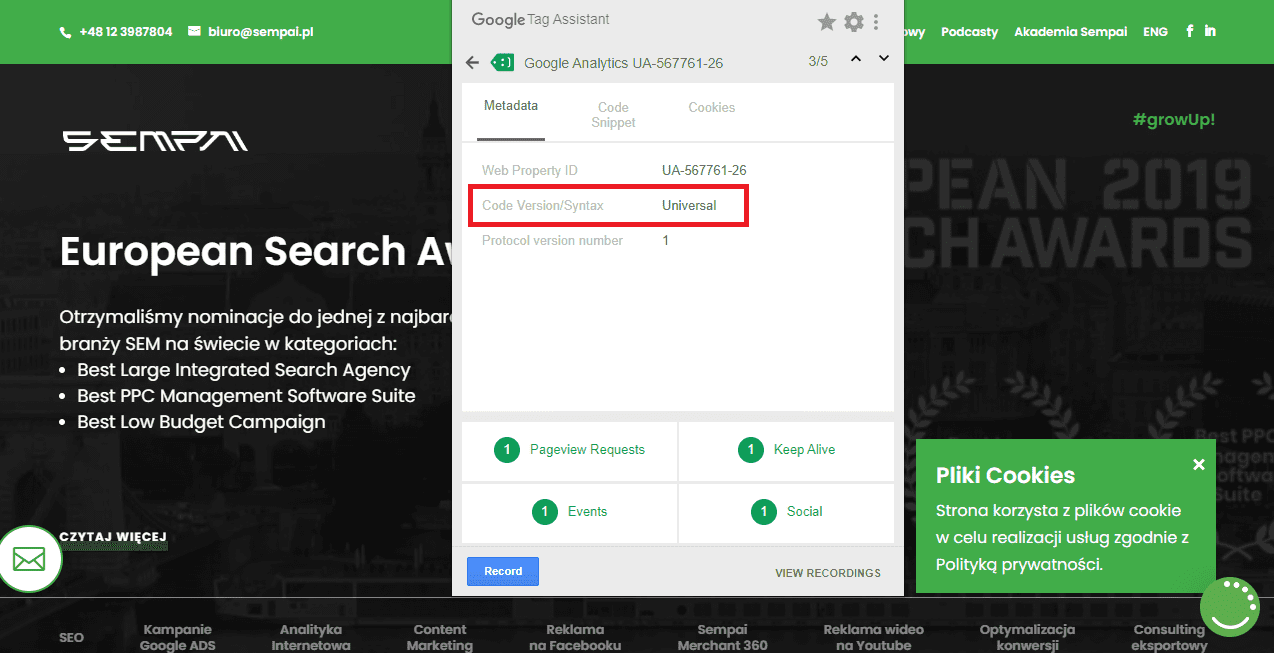Open the Facebook icon in top bar

(1189, 31)
